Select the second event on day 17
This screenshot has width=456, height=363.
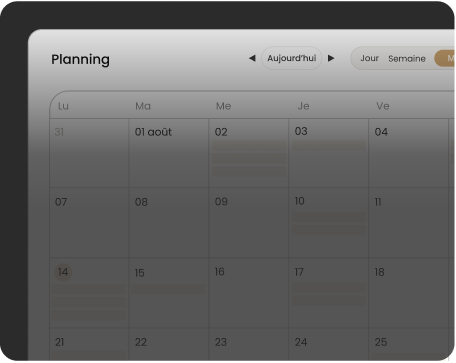[x=329, y=301]
